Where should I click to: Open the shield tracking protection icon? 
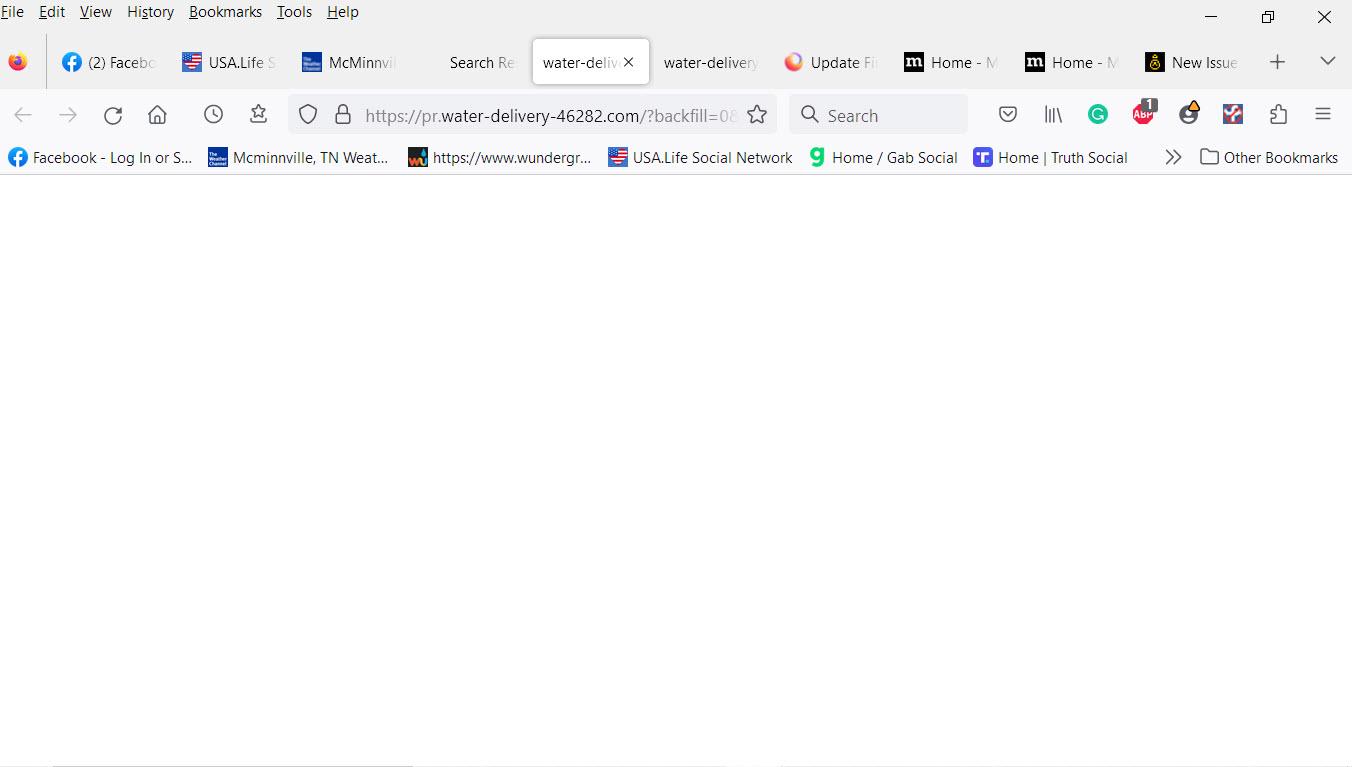pos(307,114)
